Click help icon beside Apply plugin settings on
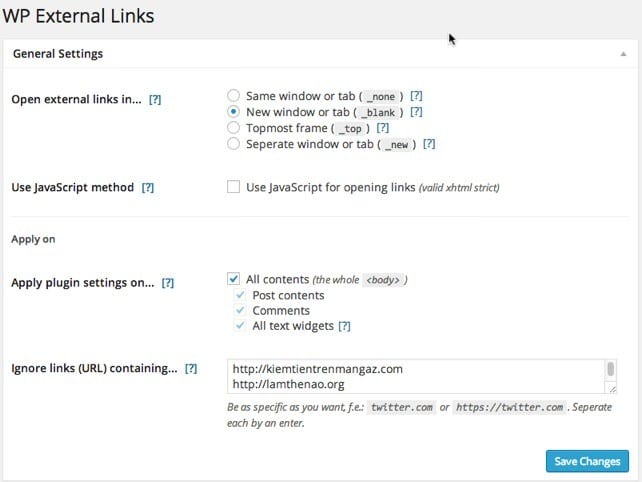642x482 pixels. (x=168, y=283)
